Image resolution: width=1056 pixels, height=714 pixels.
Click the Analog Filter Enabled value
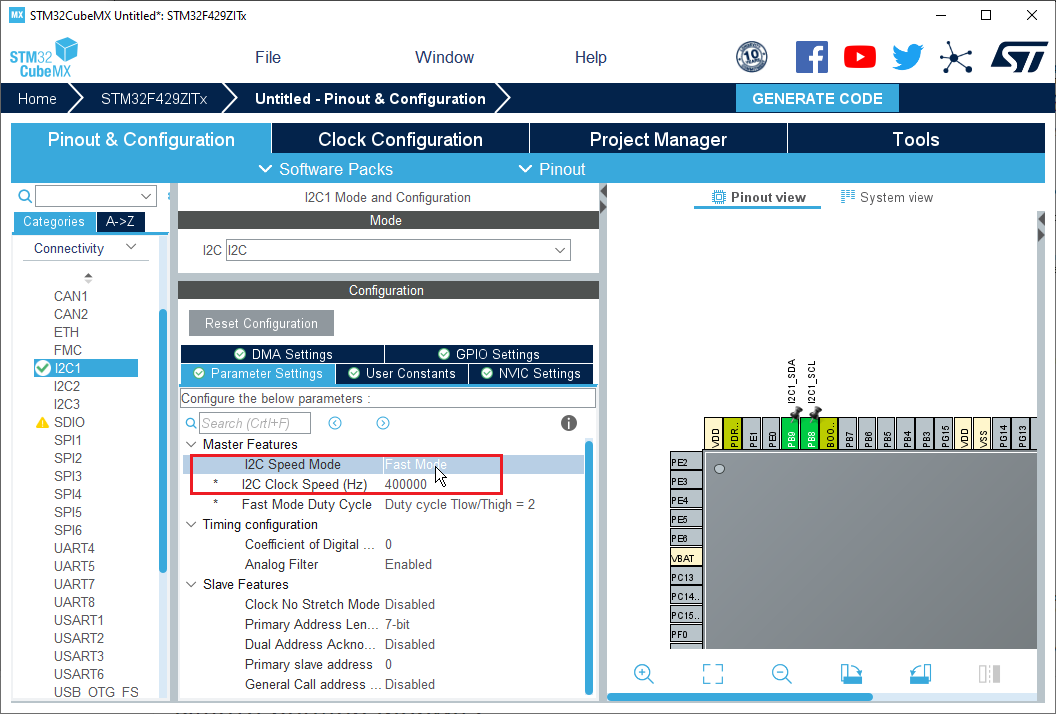[408, 564]
